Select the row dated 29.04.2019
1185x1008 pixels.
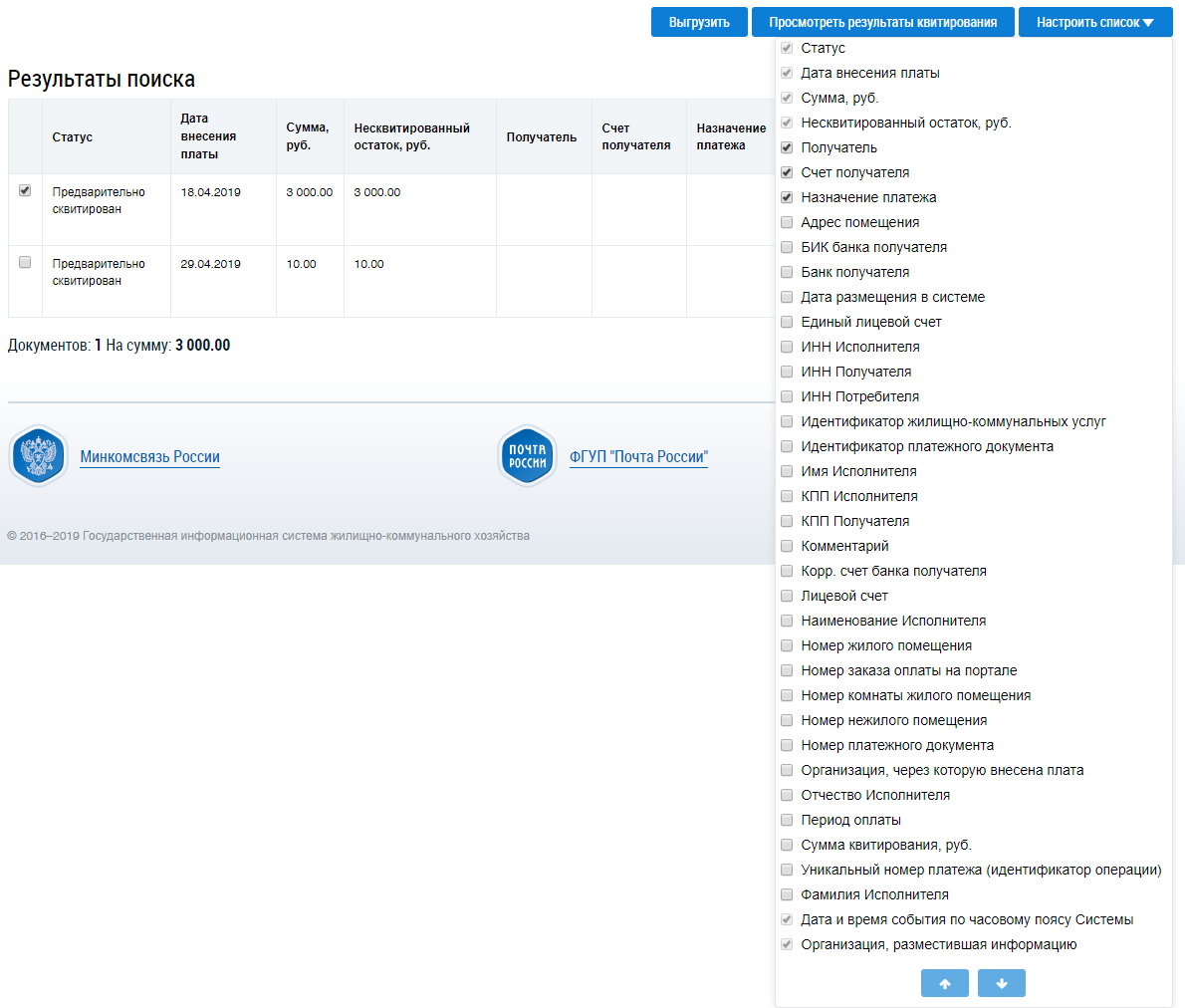point(25,263)
